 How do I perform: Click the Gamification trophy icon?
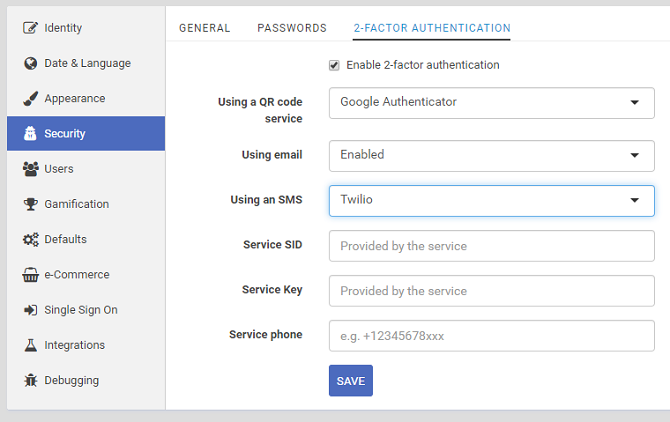click(30, 204)
